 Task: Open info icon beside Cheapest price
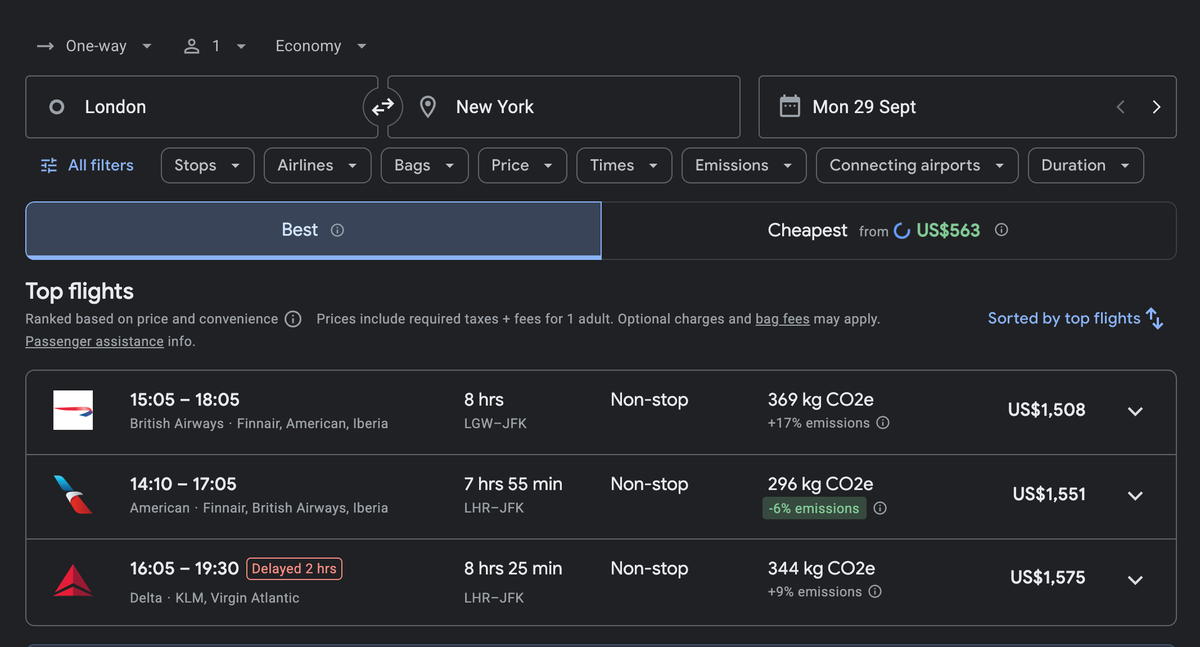pyautogui.click(x=1001, y=230)
